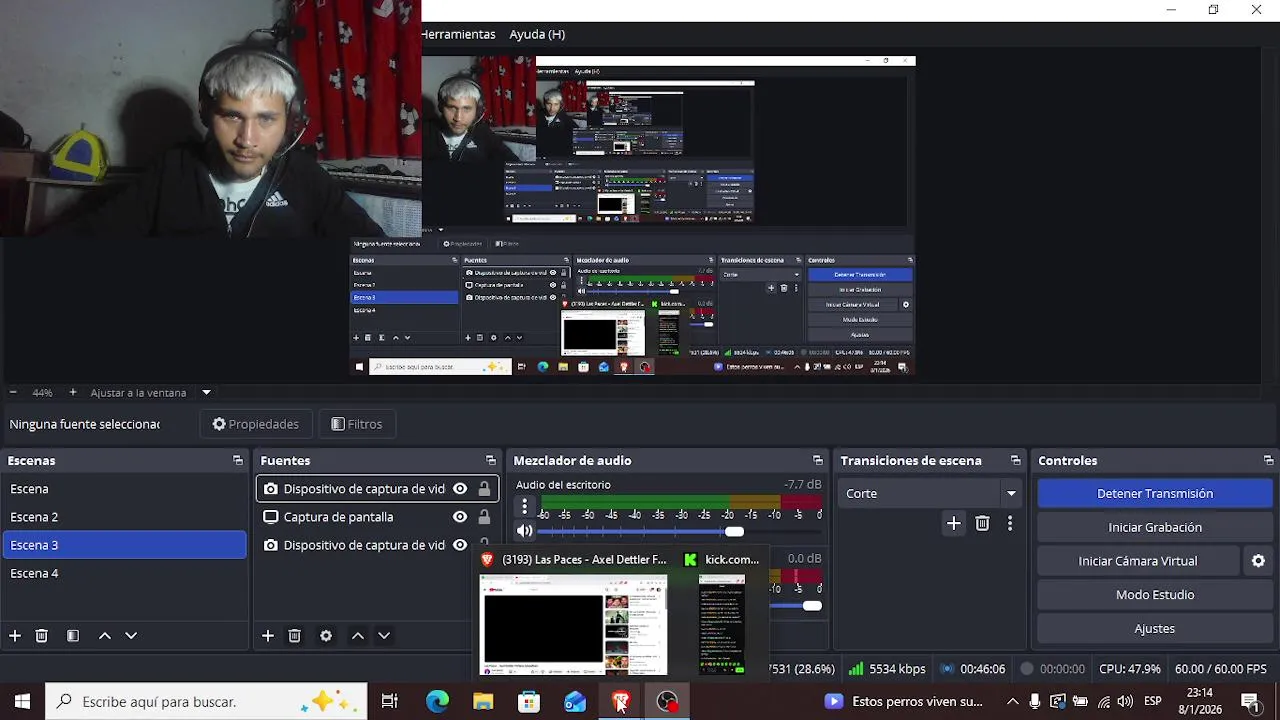Viewport: 1280px width, 720px height.
Task: Lock the first Dispositivo de captura source
Action: pos(484,489)
